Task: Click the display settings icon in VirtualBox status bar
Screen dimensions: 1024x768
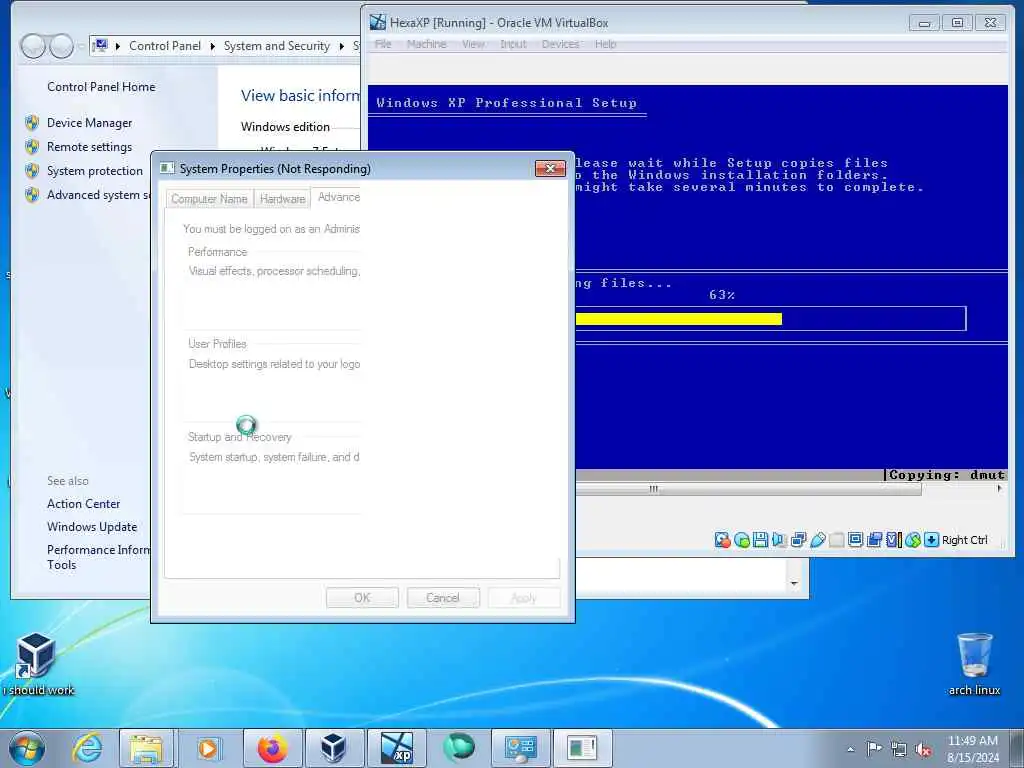Action: (856, 540)
